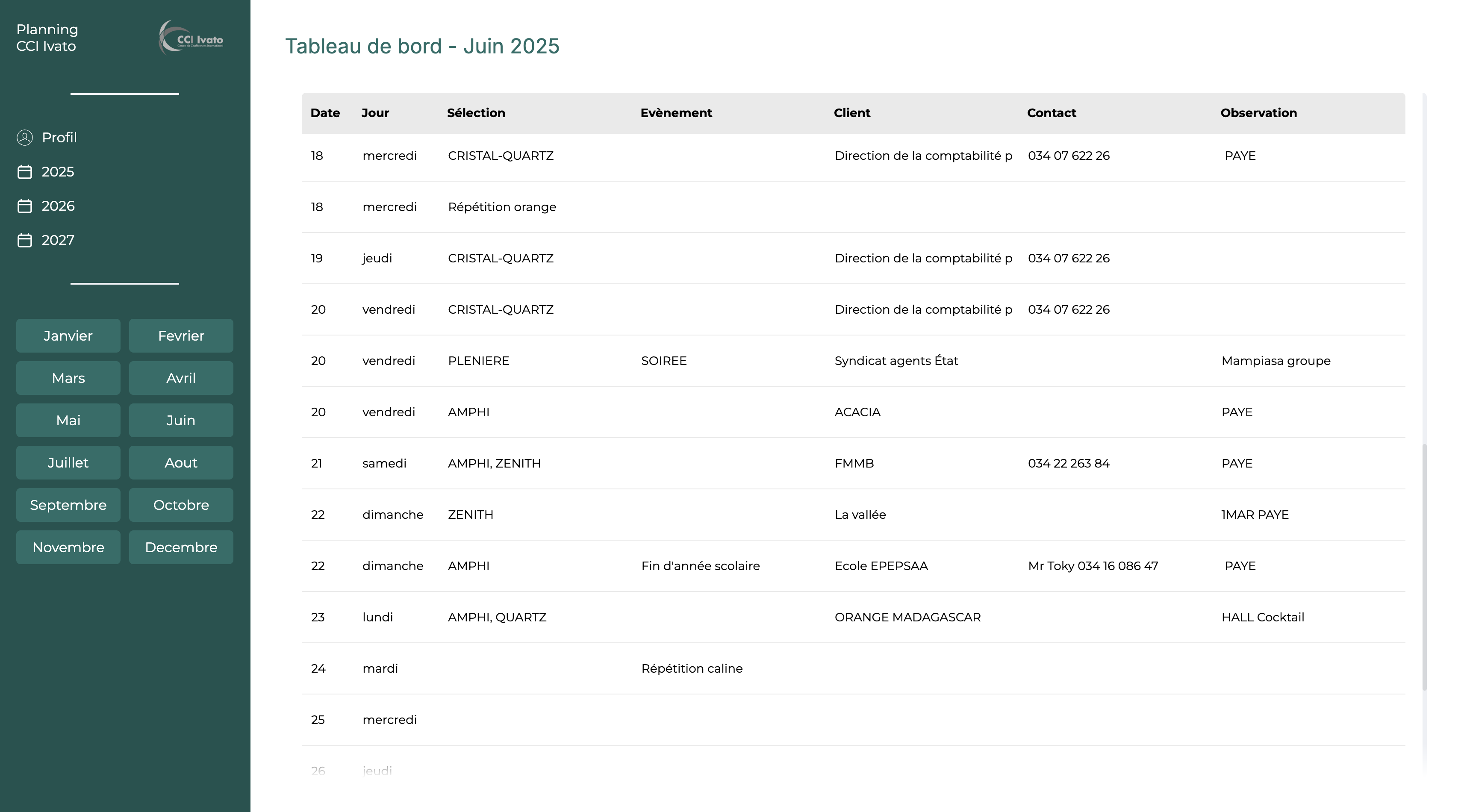This screenshot has width=1461, height=812.
Task: Select the Janvier month button
Action: 68,335
